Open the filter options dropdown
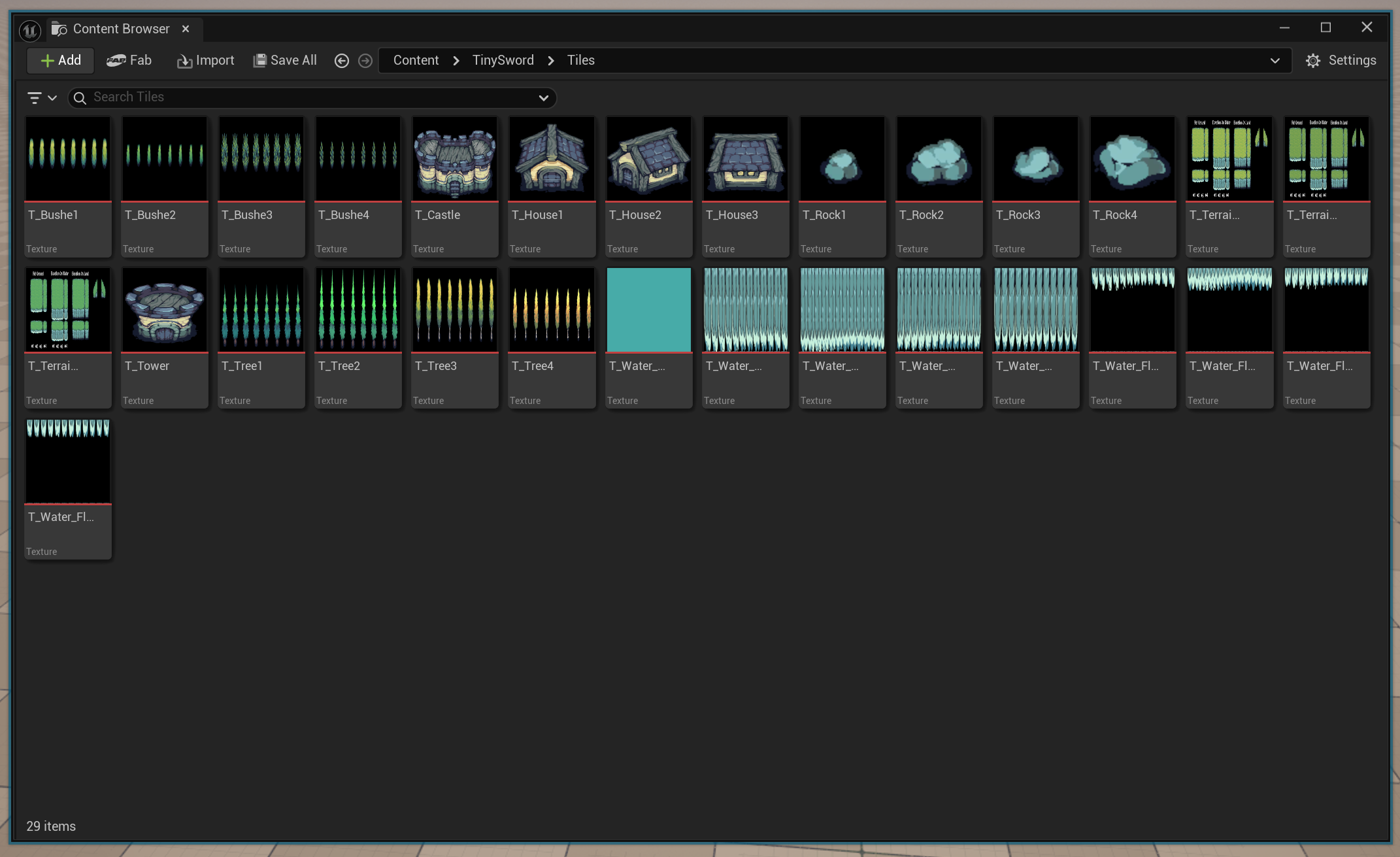The height and width of the screenshot is (857, 1400). (x=42, y=97)
